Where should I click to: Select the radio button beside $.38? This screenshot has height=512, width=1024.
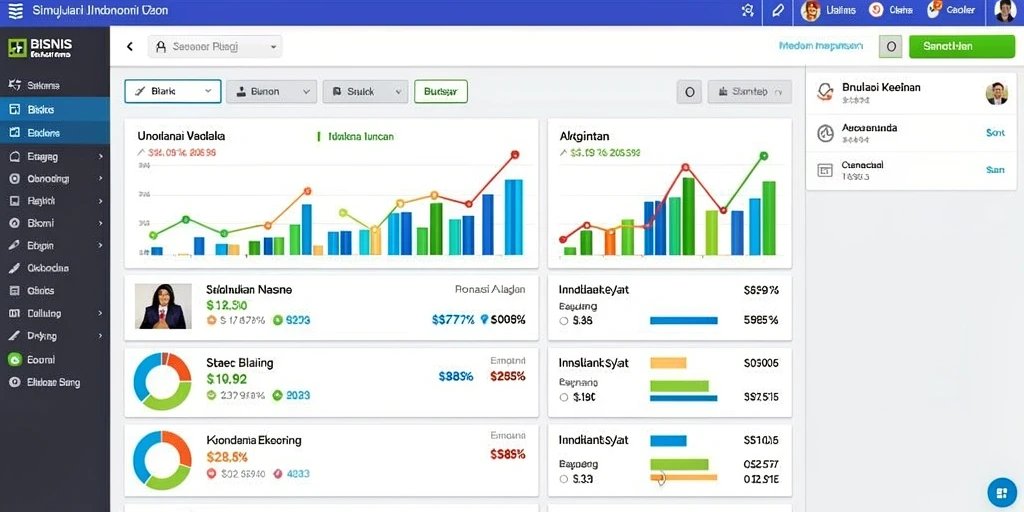(564, 321)
